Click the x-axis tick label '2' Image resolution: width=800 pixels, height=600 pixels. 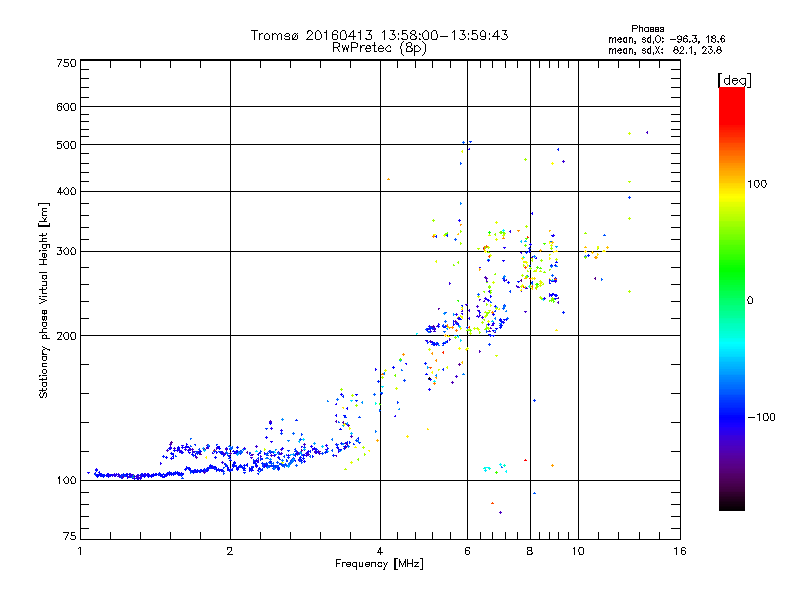coord(230,551)
